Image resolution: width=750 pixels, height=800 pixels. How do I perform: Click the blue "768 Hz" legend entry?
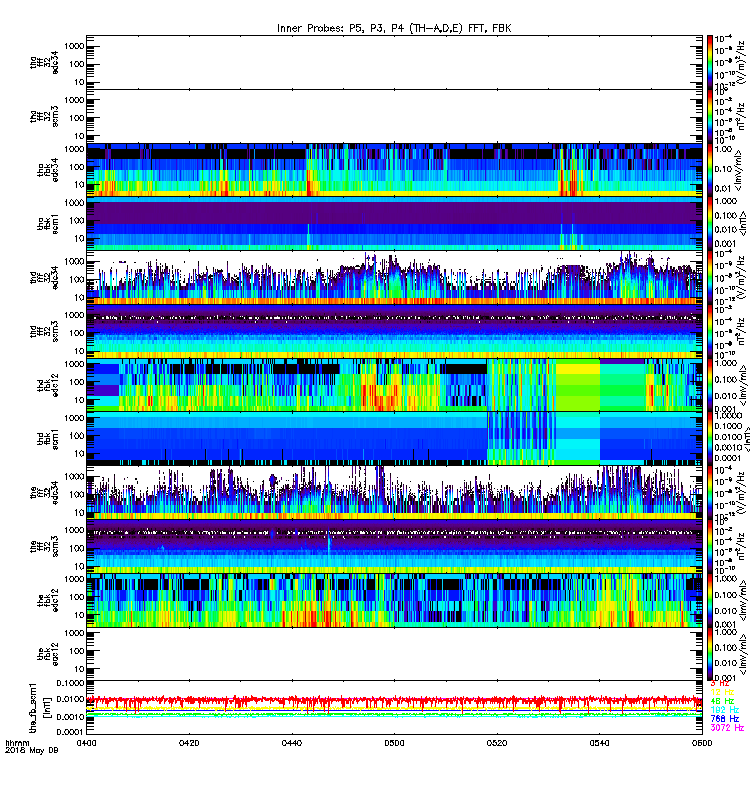pyautogui.click(x=724, y=718)
